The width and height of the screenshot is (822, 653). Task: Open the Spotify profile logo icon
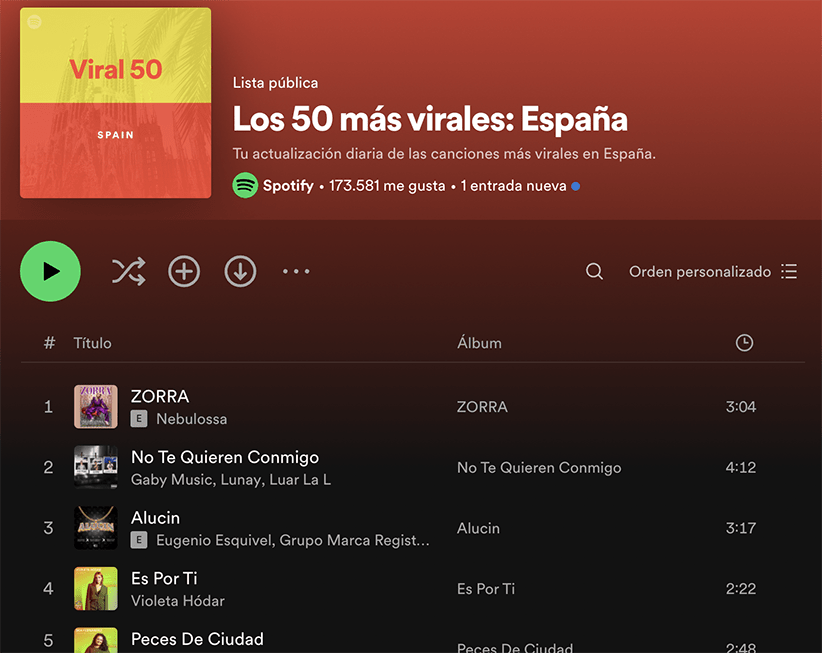[x=245, y=186]
